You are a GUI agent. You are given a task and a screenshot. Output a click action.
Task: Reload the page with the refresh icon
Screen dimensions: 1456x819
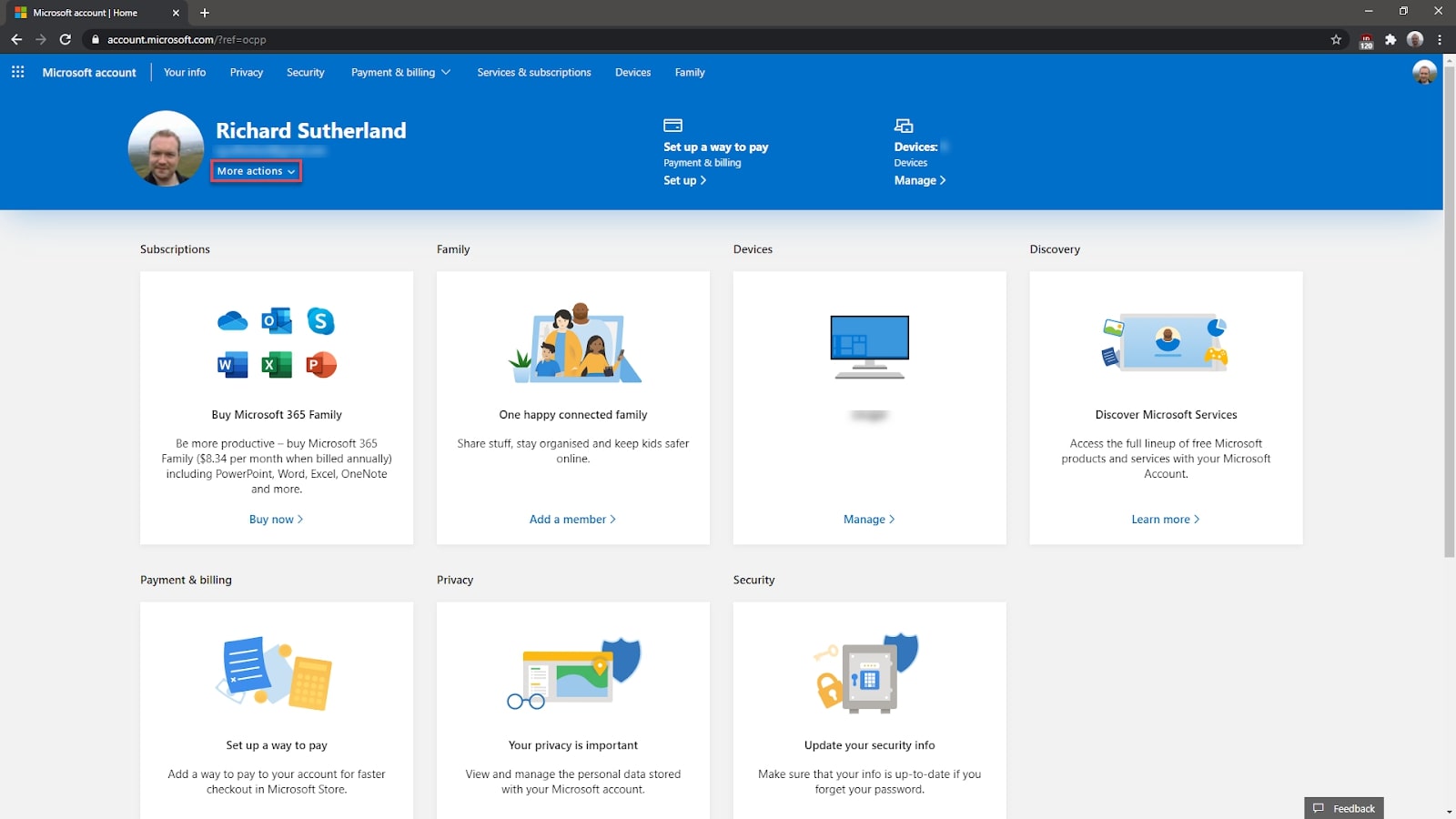point(66,39)
